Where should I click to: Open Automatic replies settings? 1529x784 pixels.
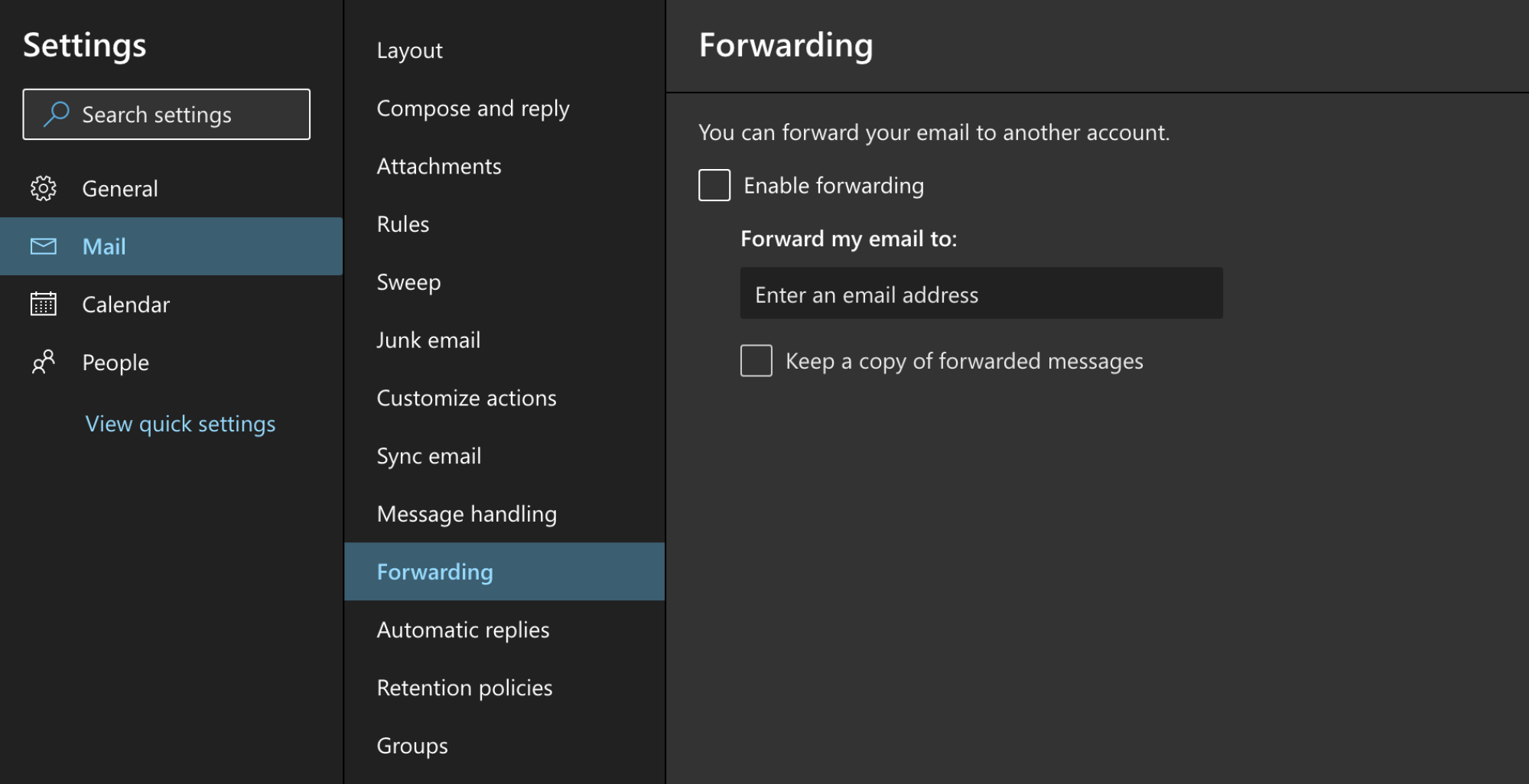[x=505, y=629]
